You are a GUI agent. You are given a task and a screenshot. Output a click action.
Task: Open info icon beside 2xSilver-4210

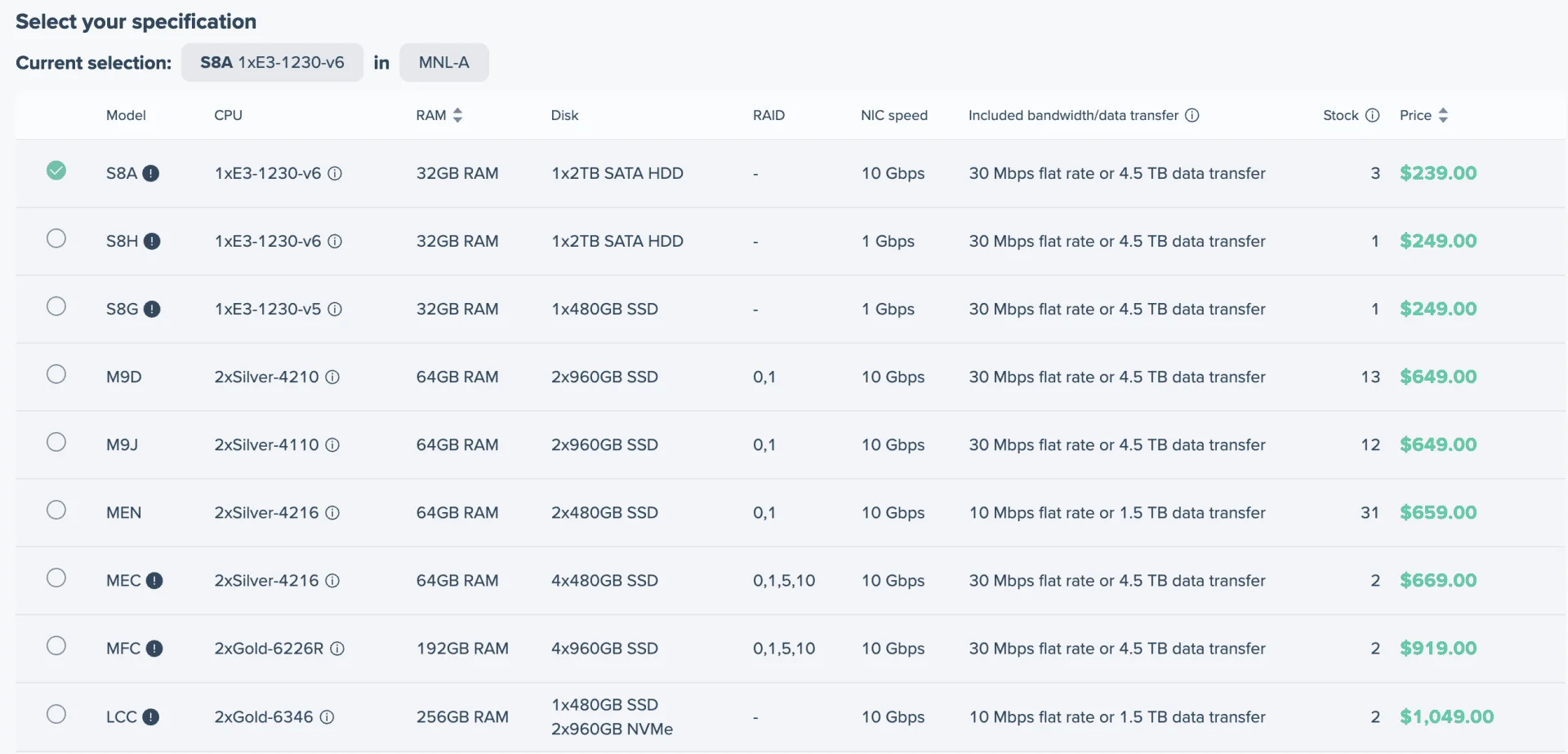pyautogui.click(x=332, y=377)
